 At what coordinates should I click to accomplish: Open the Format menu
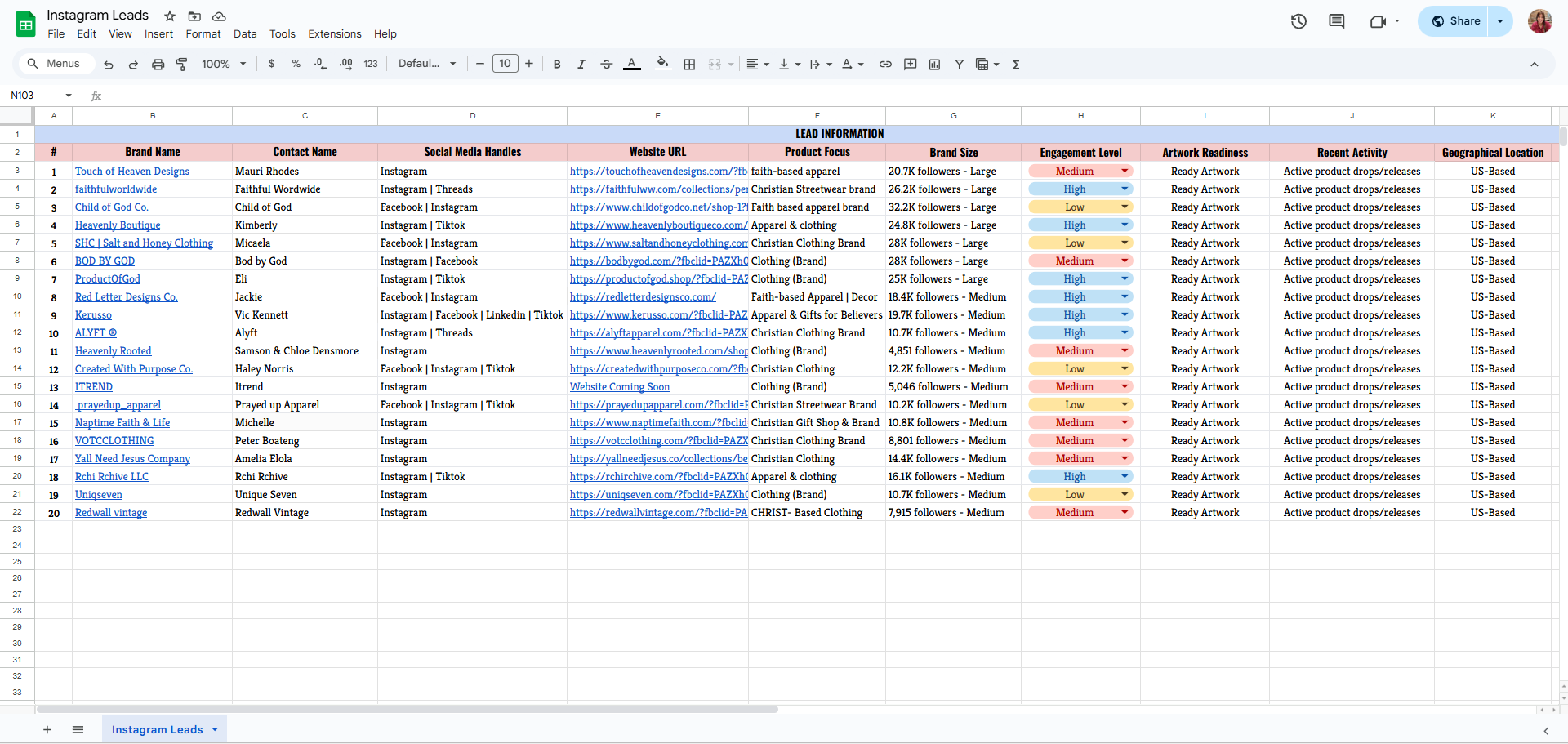203,34
